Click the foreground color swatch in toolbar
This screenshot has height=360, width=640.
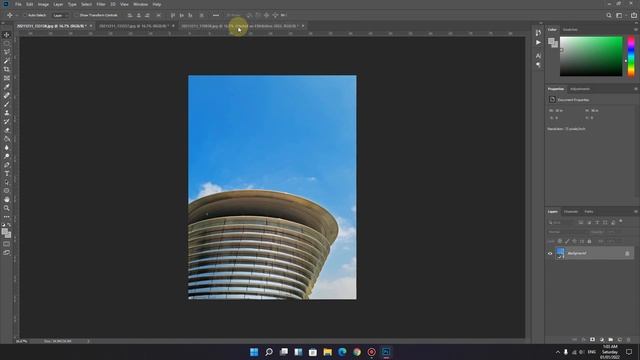click(x=4, y=232)
